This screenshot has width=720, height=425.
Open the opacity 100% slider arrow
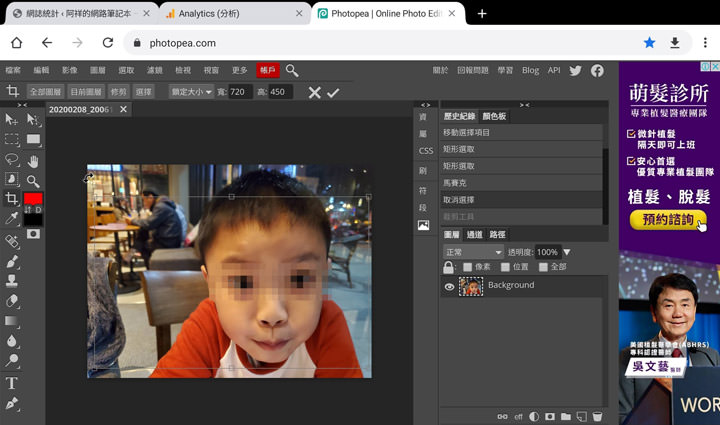tap(567, 252)
